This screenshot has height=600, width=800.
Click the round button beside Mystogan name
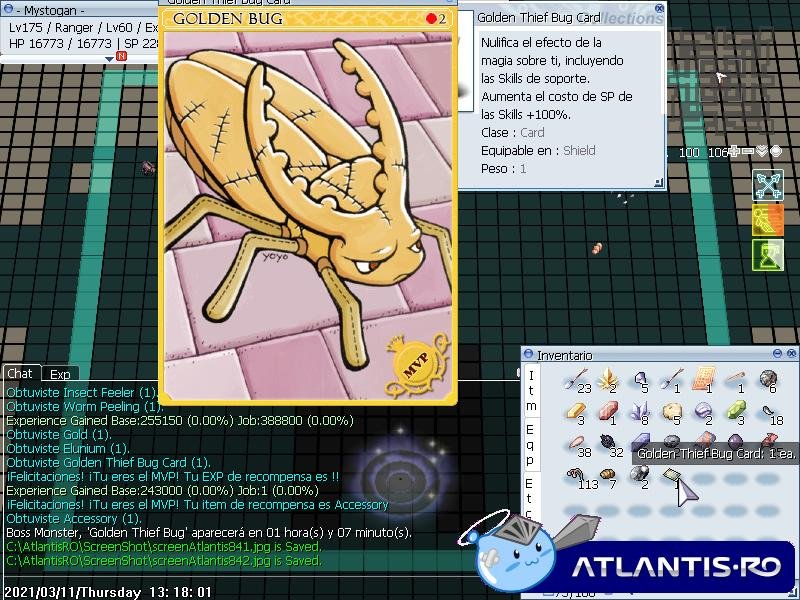pyautogui.click(x=7, y=9)
